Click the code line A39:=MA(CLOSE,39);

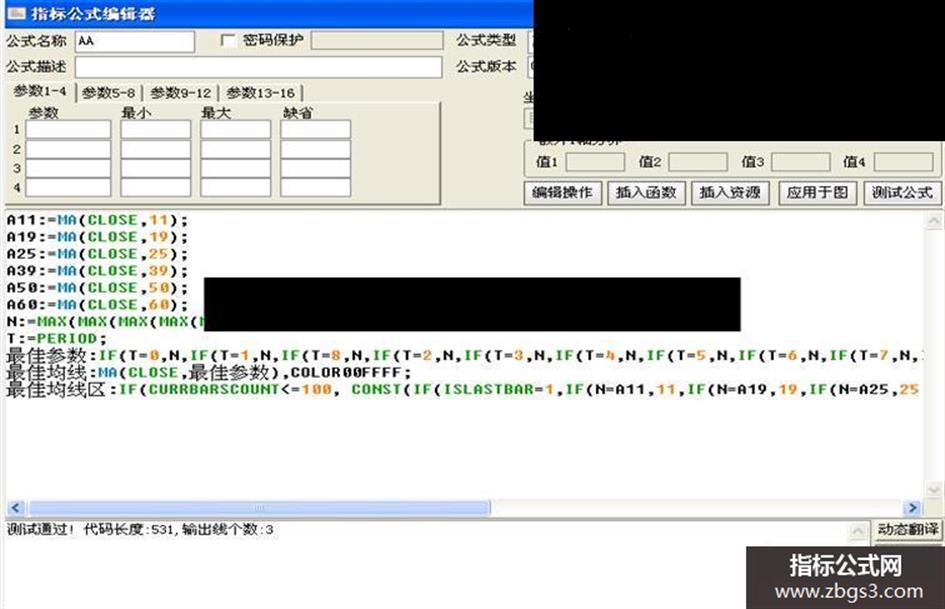tap(97, 271)
